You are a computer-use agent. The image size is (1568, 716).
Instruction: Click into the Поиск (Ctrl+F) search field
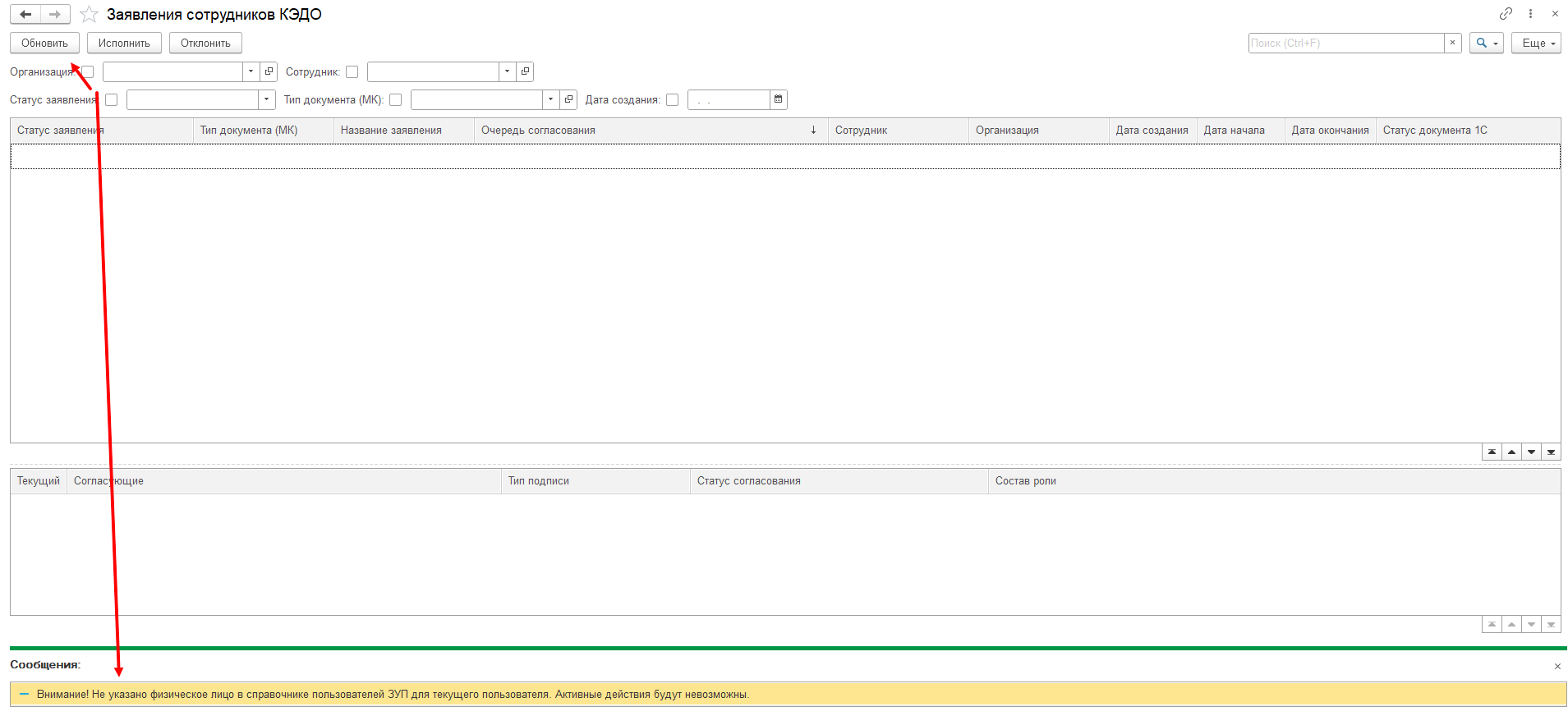point(1345,44)
